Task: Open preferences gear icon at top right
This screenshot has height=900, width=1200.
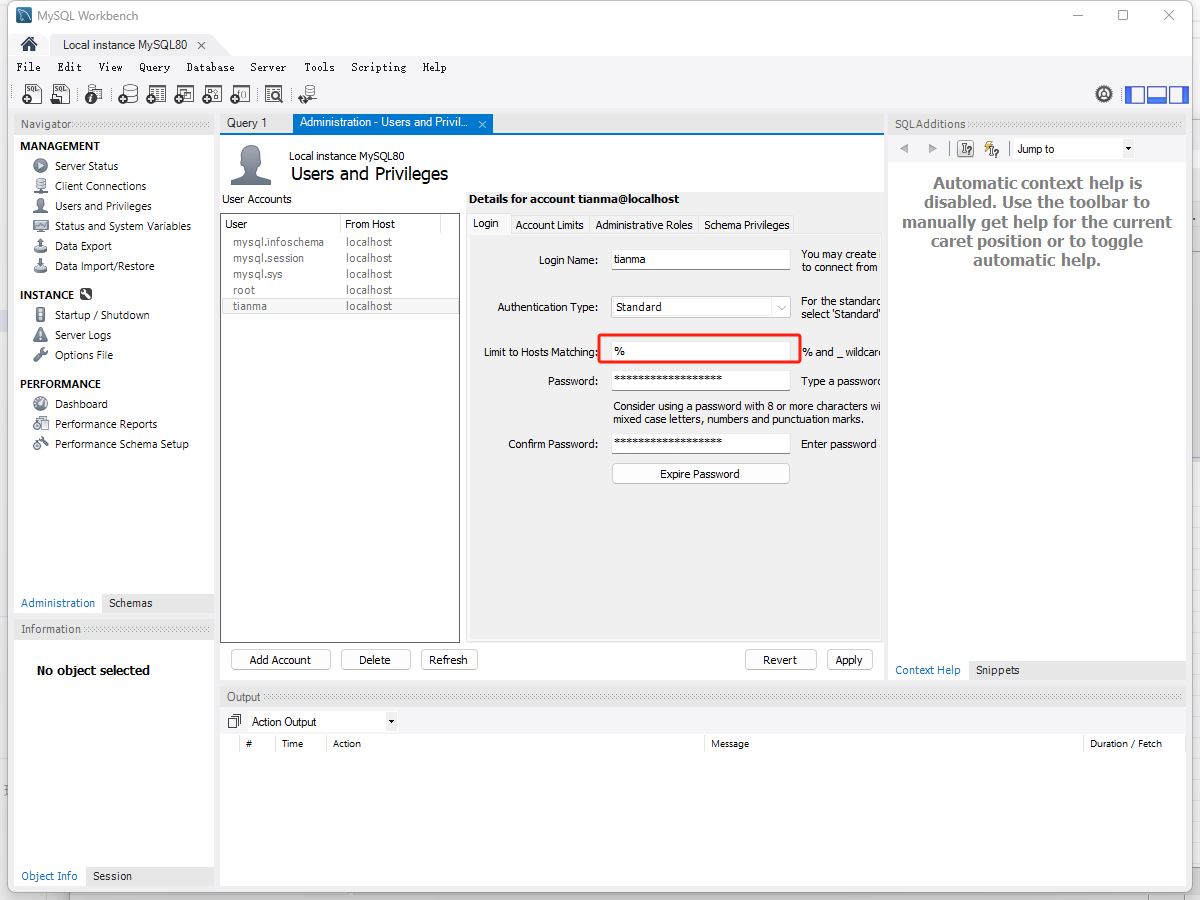Action: pyautogui.click(x=1104, y=94)
